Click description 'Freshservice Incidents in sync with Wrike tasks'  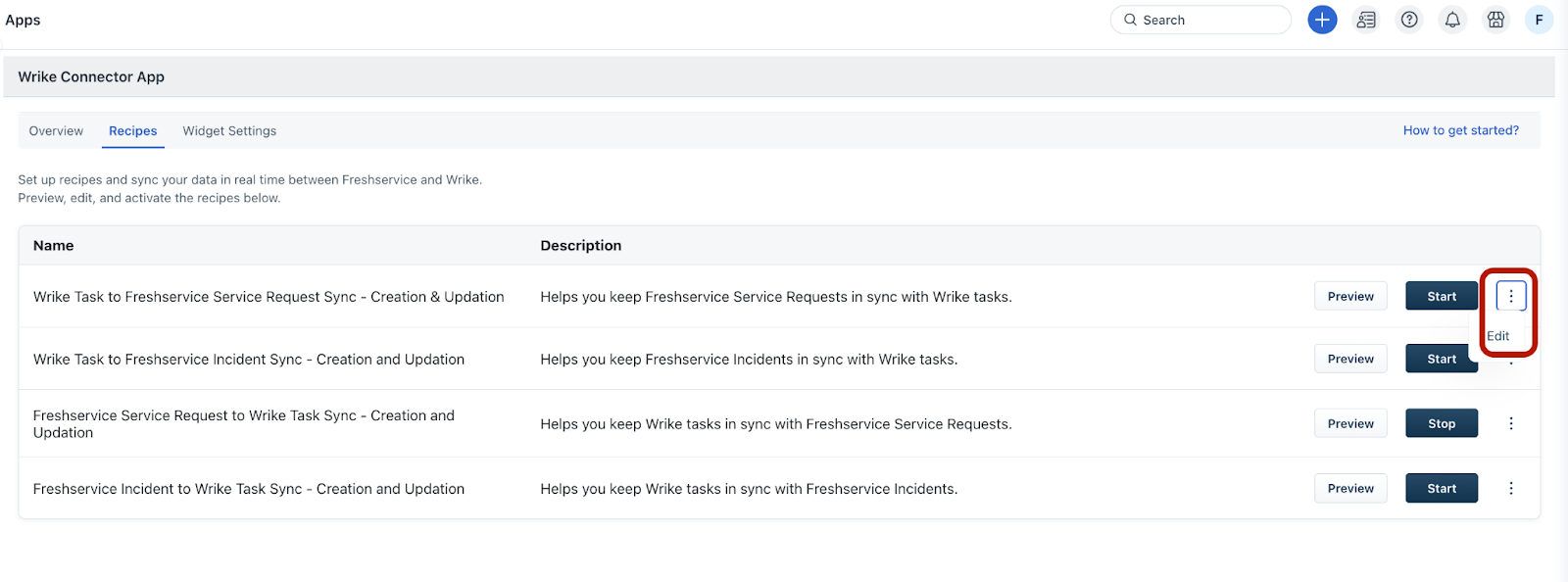(x=749, y=360)
